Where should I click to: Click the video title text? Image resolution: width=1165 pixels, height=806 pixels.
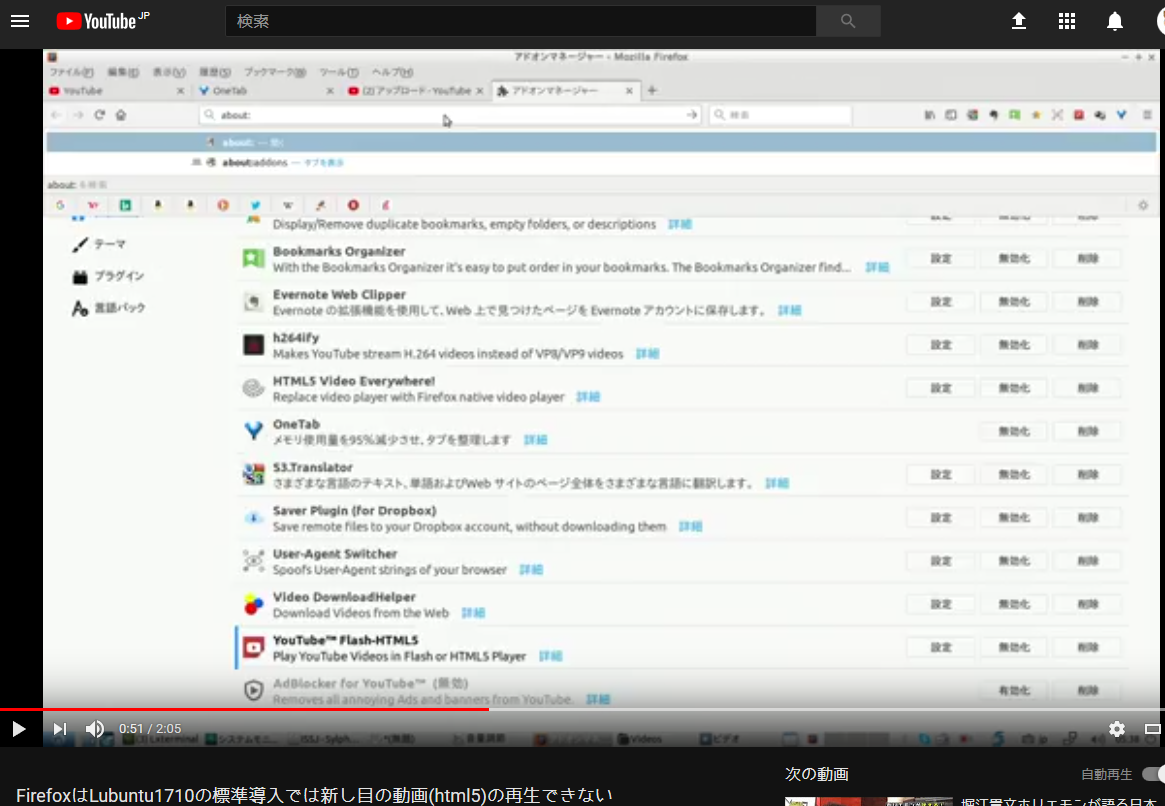click(x=314, y=795)
